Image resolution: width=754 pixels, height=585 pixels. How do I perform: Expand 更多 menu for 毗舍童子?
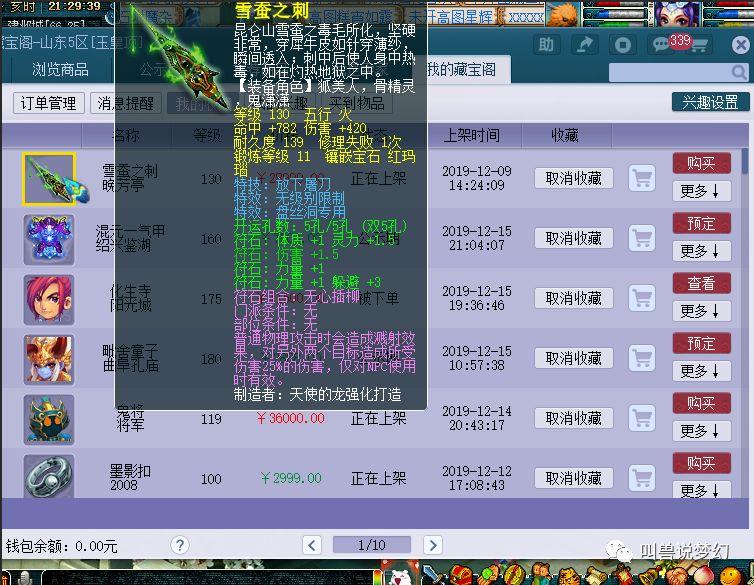(702, 371)
